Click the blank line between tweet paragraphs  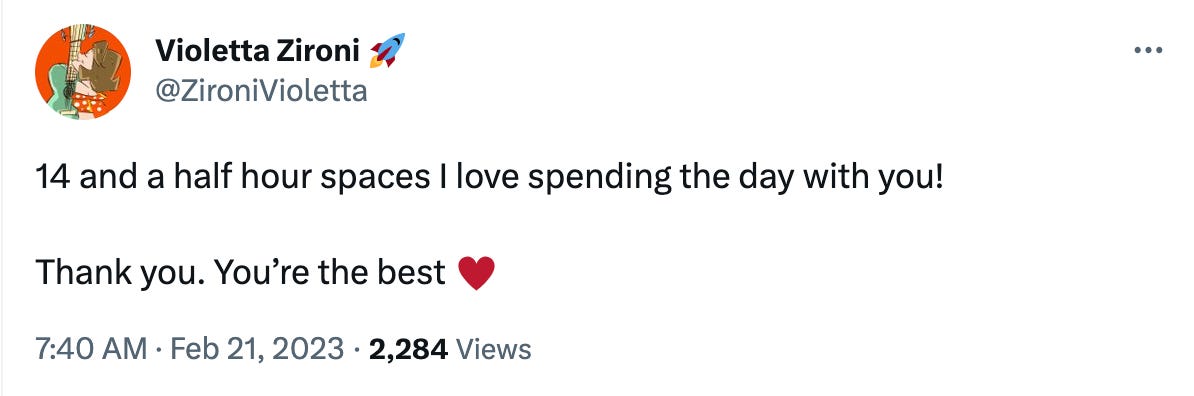click(x=490, y=226)
